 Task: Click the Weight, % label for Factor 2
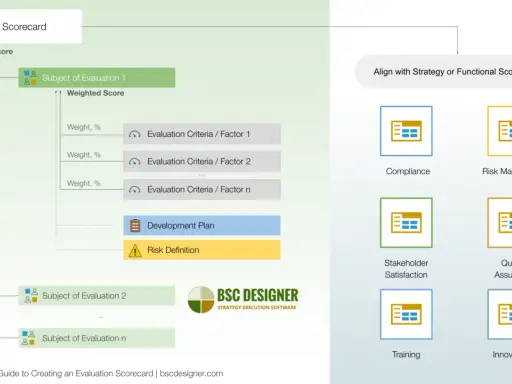[84, 155]
